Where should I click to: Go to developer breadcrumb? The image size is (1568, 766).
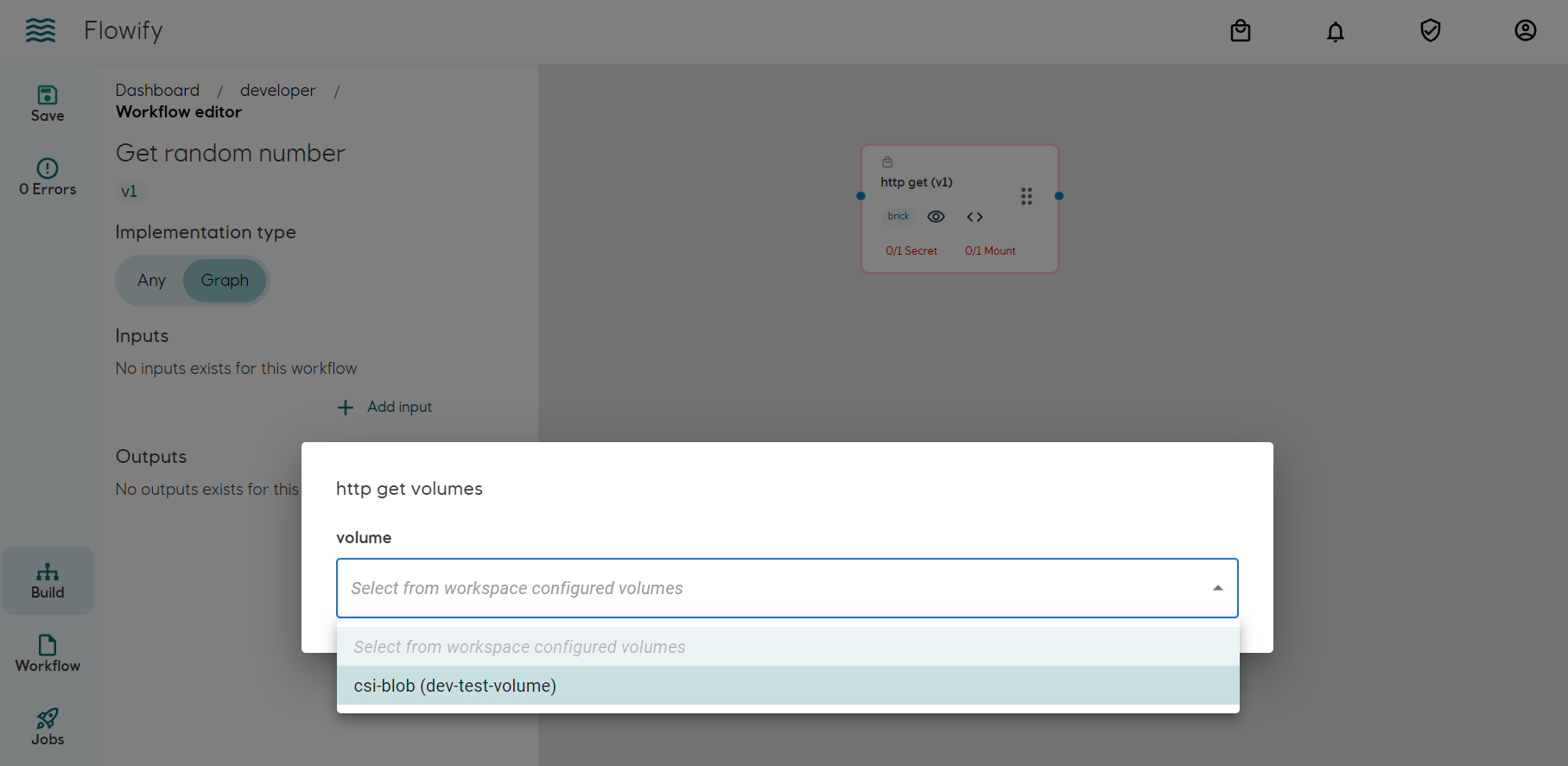tap(277, 91)
